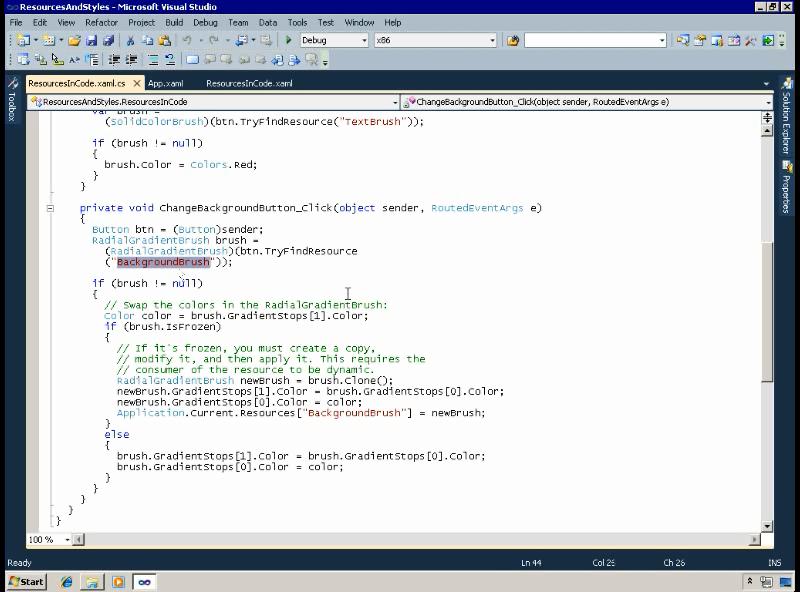Click the Visual Studio taskbar button

144,582
